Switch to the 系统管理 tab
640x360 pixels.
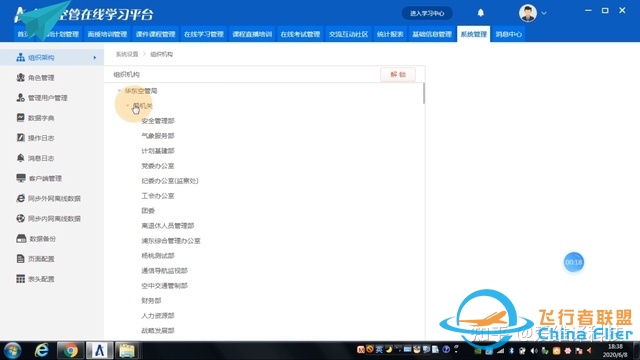pyautogui.click(x=473, y=34)
